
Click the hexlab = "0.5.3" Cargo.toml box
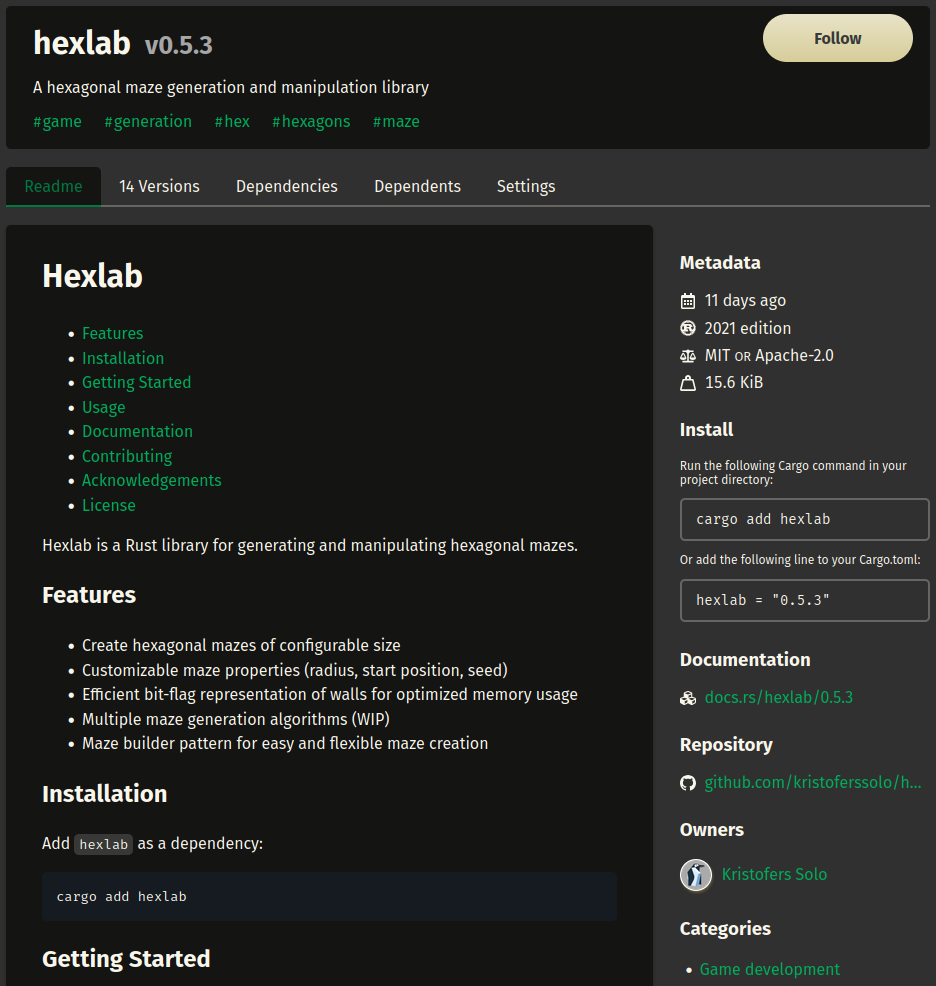804,601
